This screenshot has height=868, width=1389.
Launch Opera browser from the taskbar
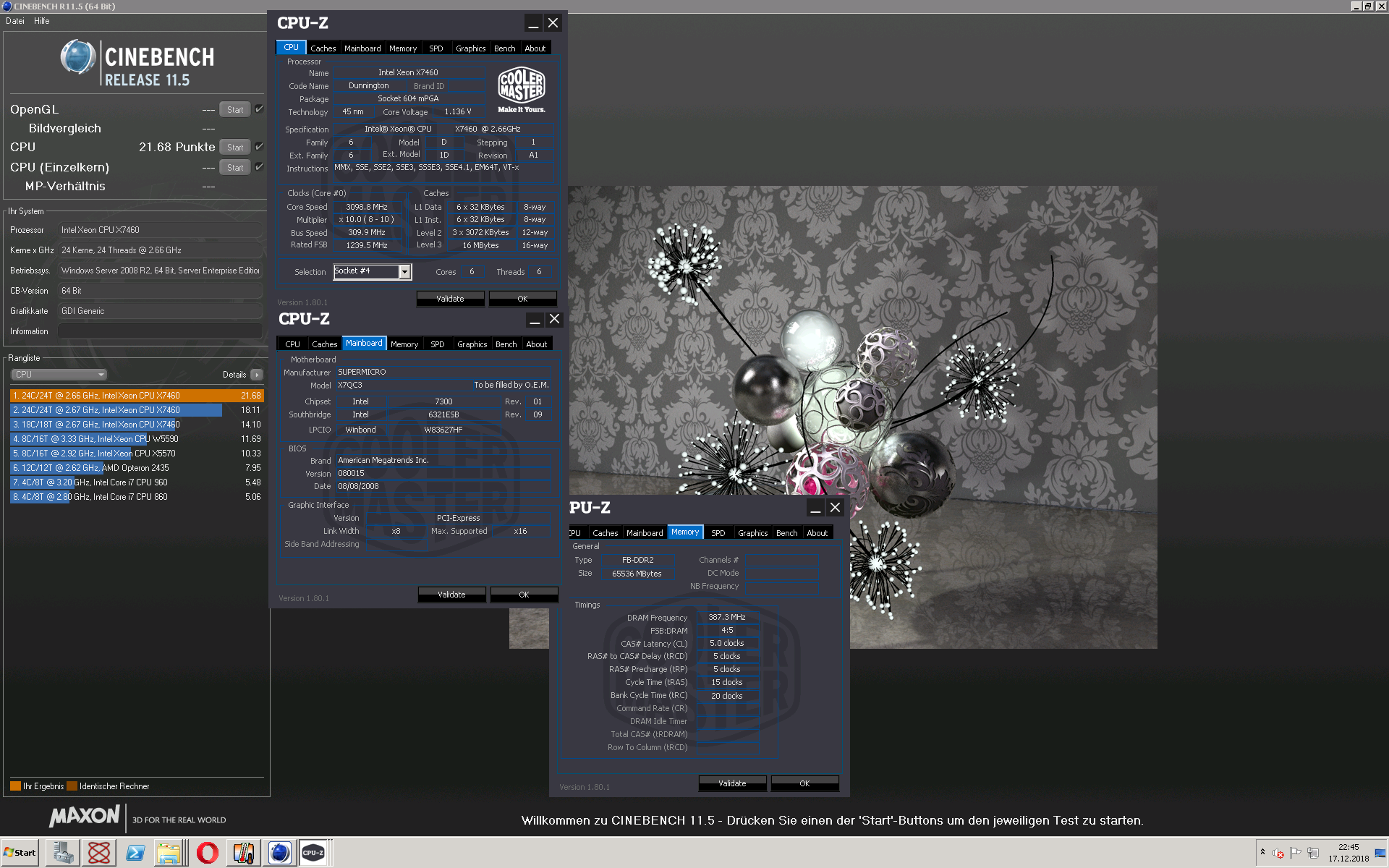(x=207, y=853)
